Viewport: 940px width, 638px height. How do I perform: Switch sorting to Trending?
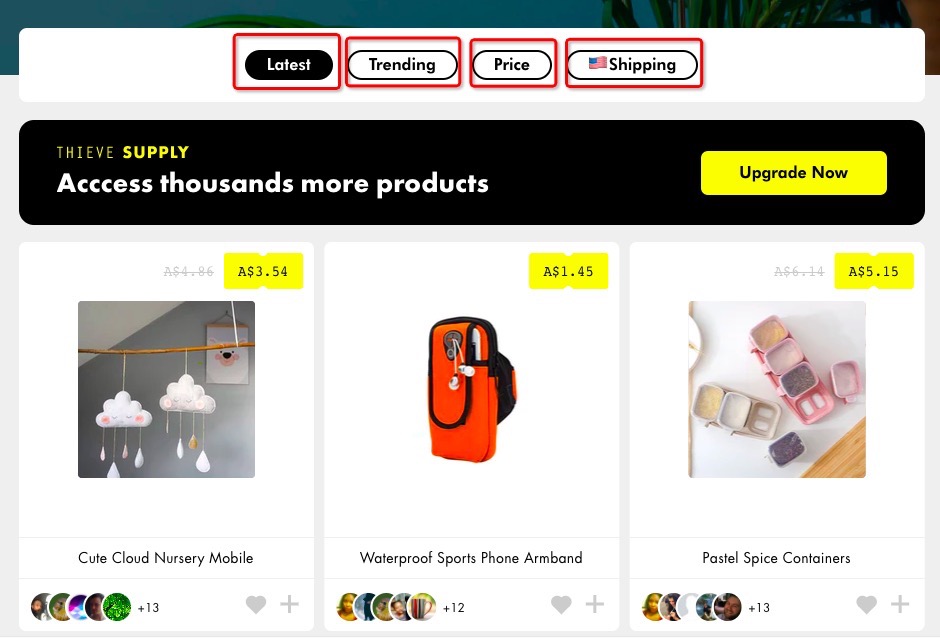pyautogui.click(x=402, y=65)
